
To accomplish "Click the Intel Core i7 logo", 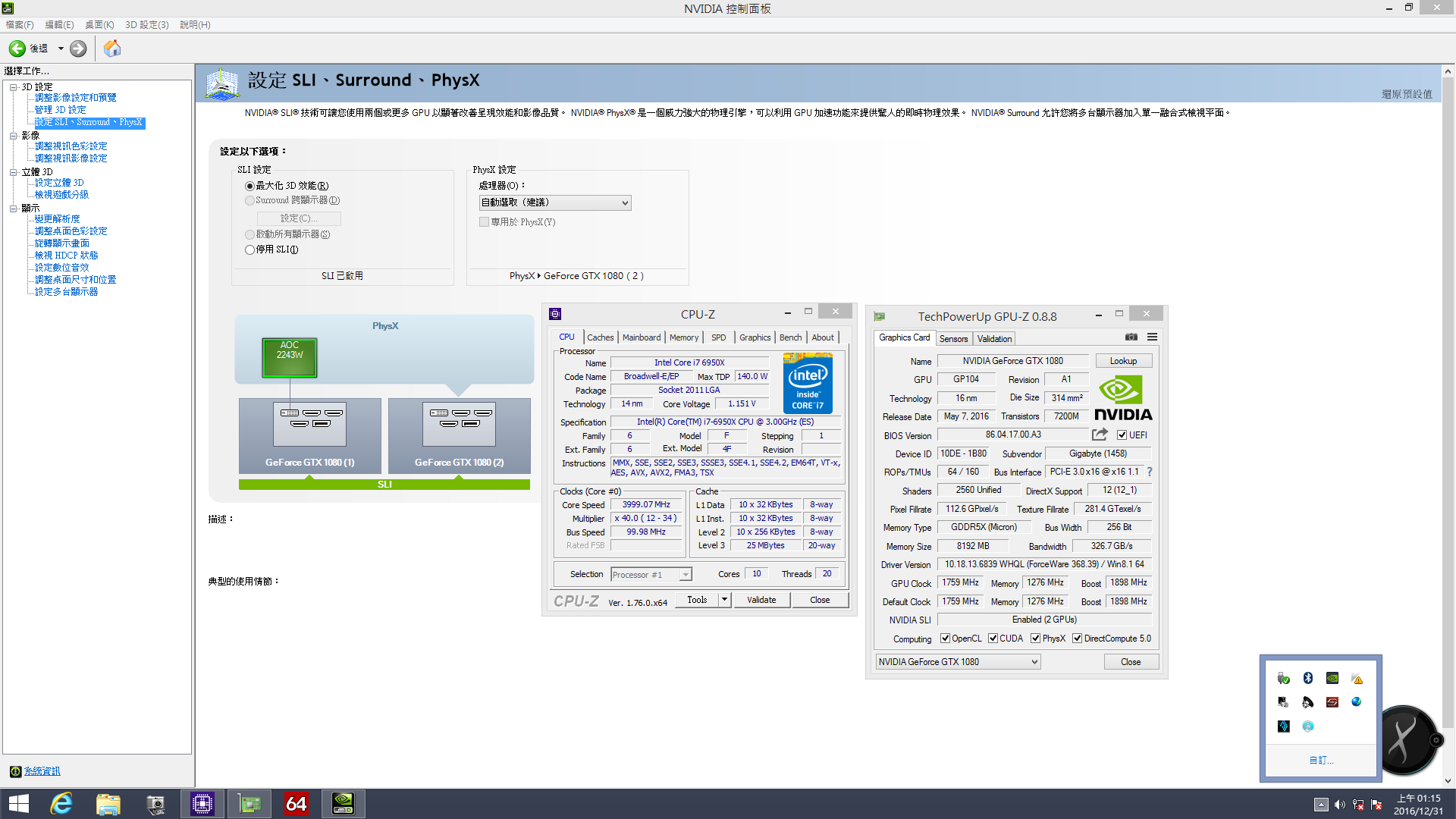I will (x=808, y=384).
